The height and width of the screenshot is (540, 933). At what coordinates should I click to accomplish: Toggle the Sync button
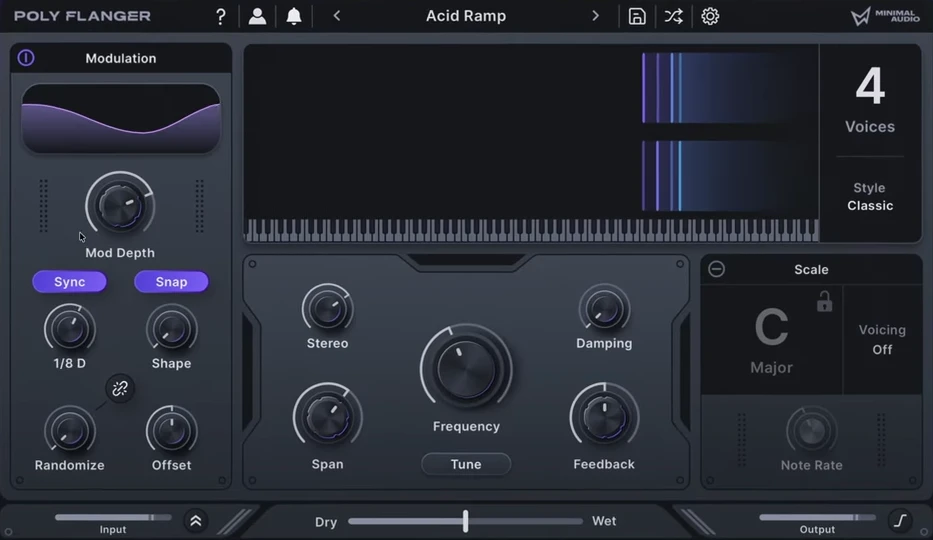coord(70,282)
